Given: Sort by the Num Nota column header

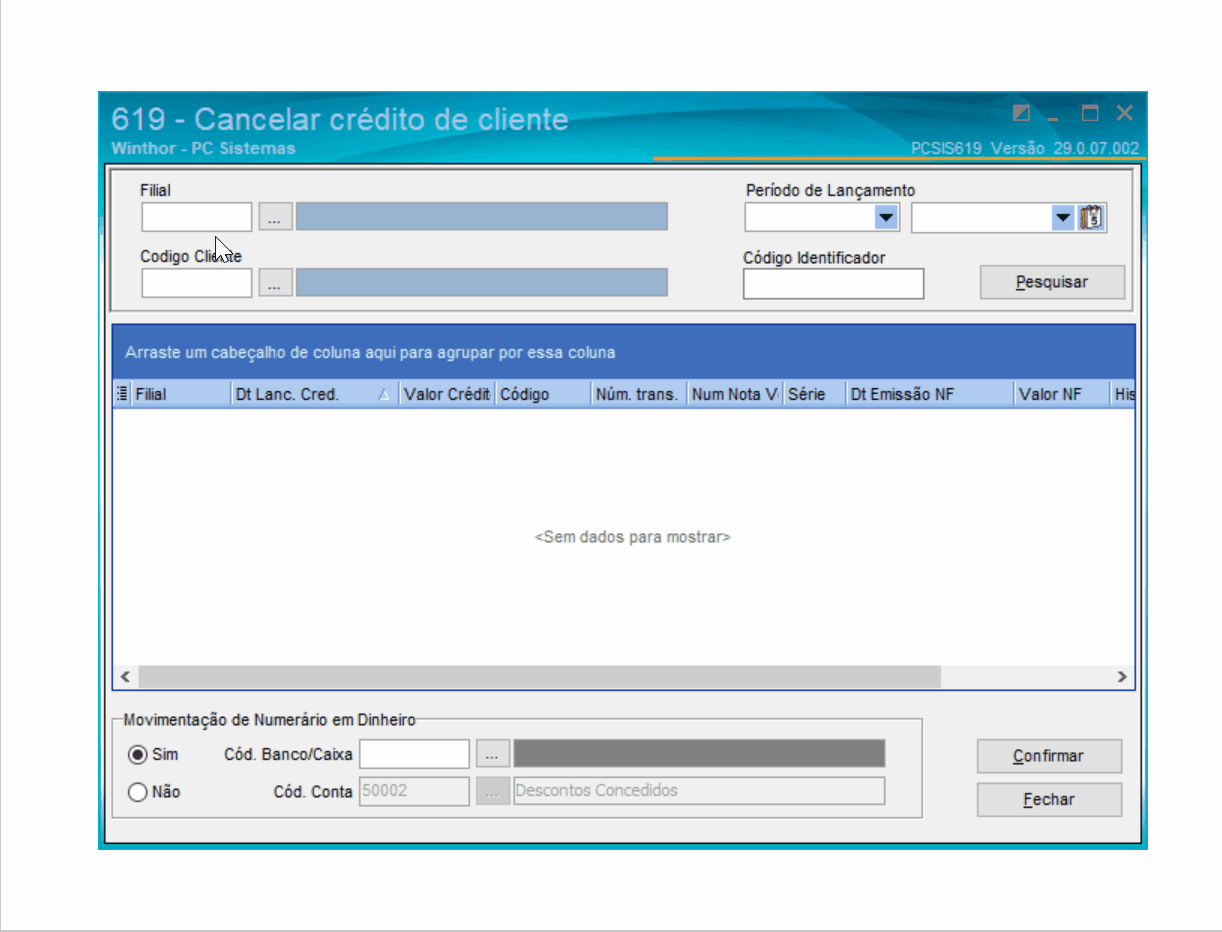Looking at the screenshot, I should click(x=735, y=394).
